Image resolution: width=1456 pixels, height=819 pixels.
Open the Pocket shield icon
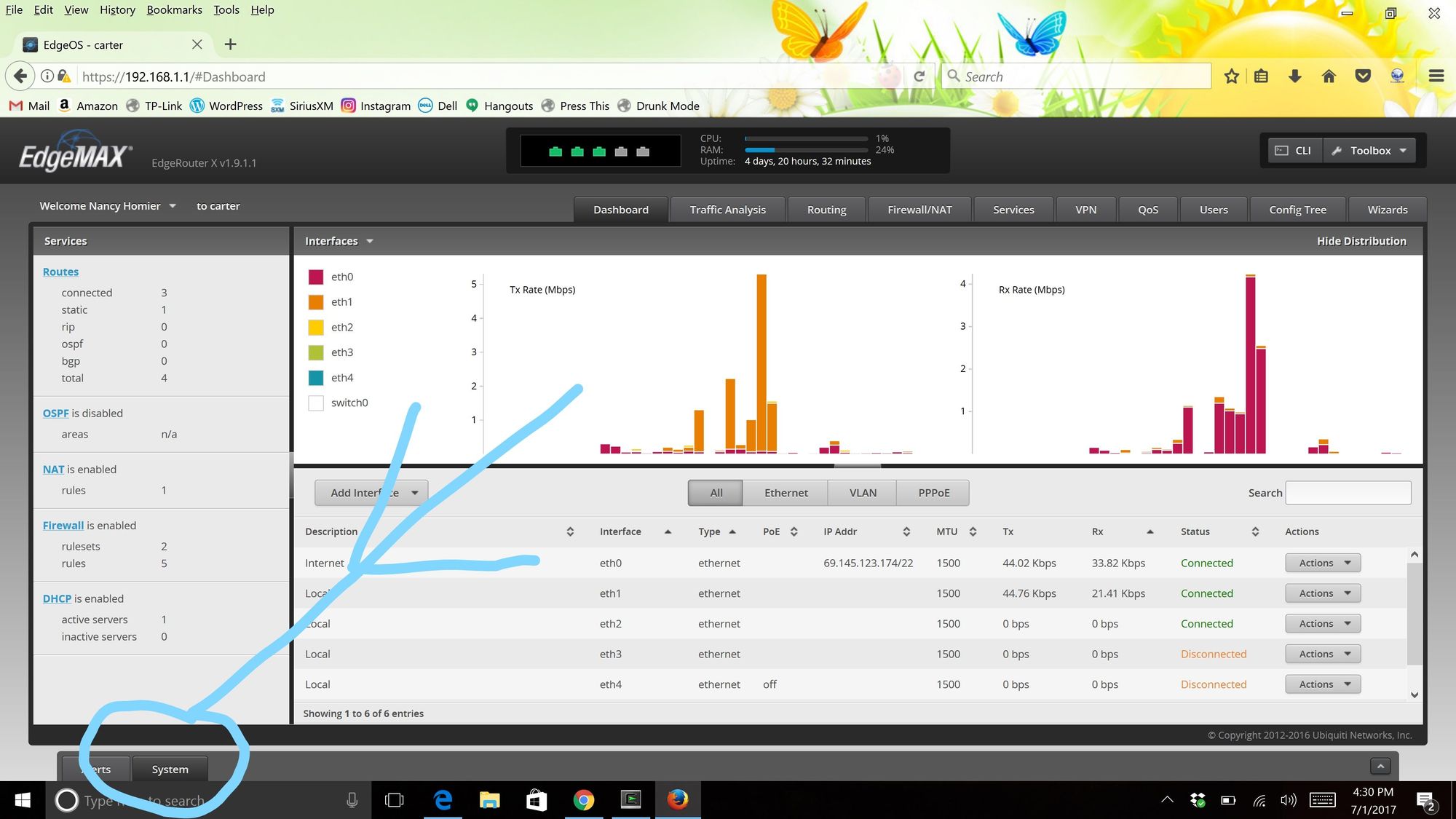[1363, 76]
